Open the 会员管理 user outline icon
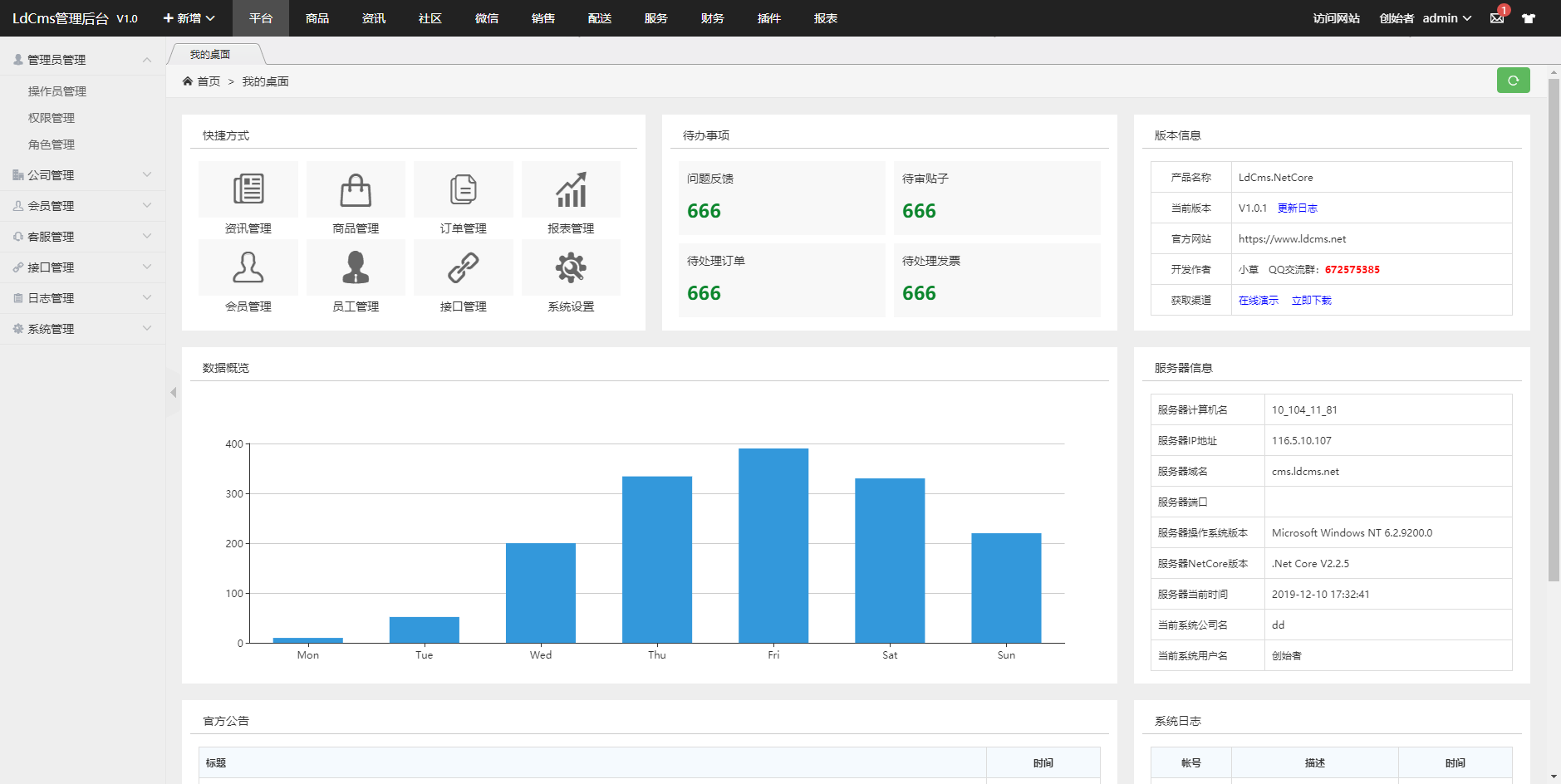The height and width of the screenshot is (784, 1561). tap(248, 267)
